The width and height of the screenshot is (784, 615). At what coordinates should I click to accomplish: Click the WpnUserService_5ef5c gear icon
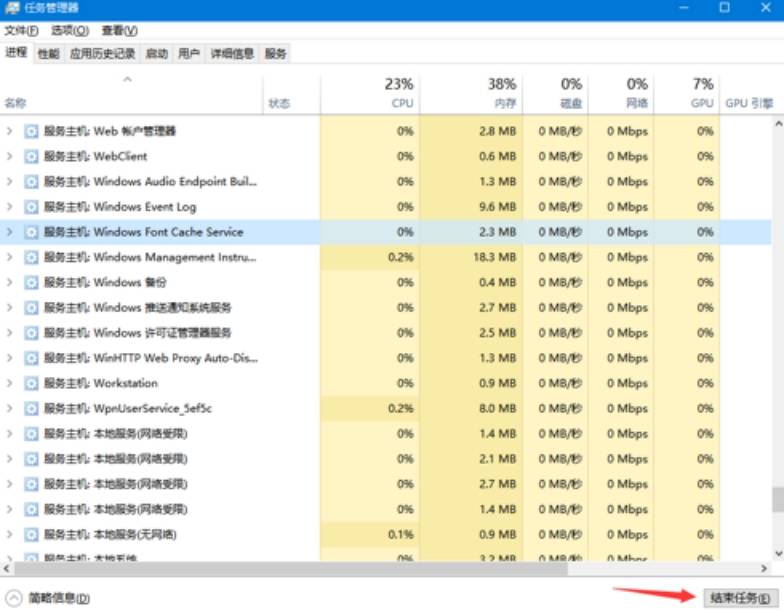[31, 408]
